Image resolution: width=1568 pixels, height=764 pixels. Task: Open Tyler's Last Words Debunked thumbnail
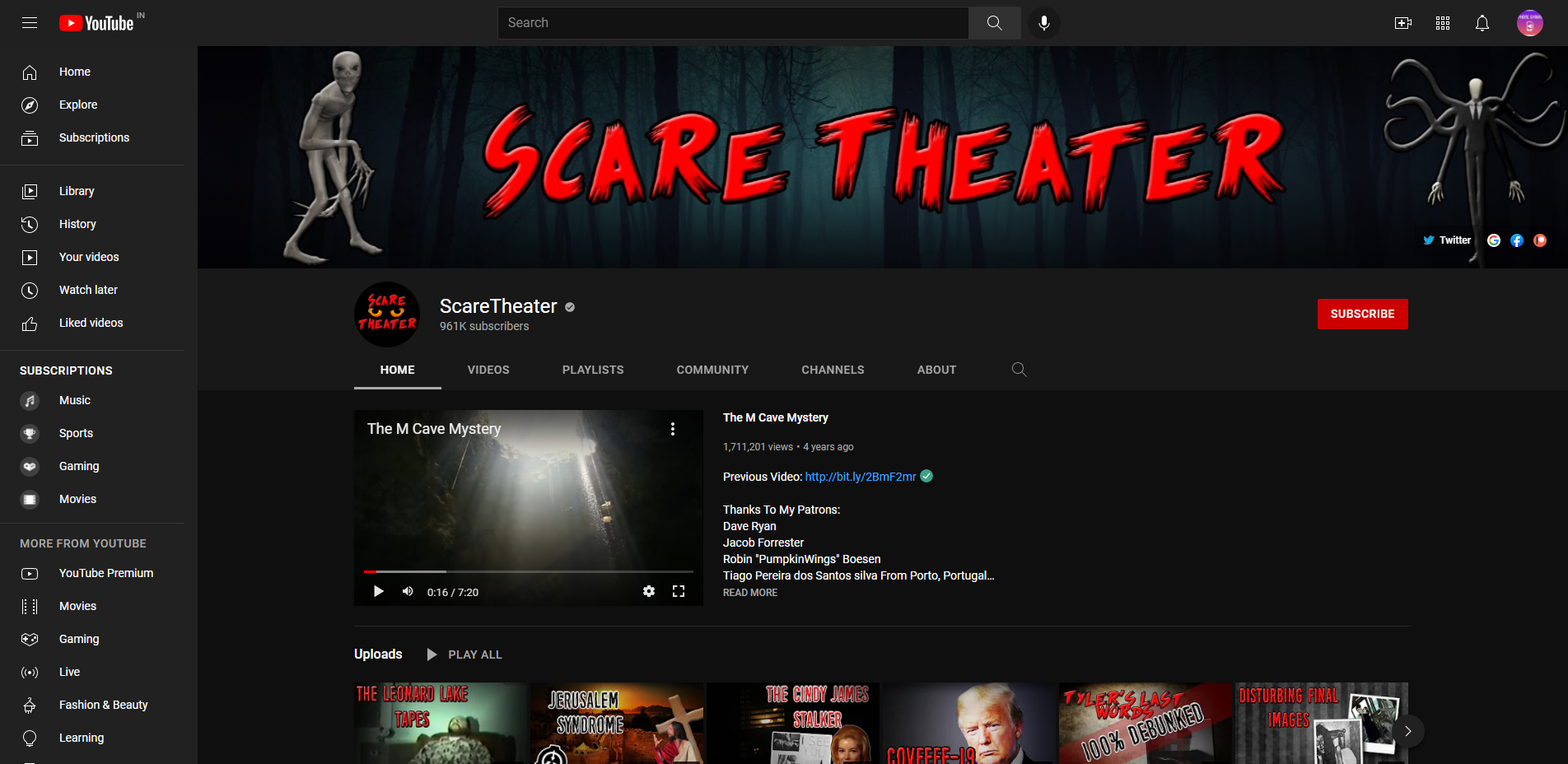[x=1146, y=723]
